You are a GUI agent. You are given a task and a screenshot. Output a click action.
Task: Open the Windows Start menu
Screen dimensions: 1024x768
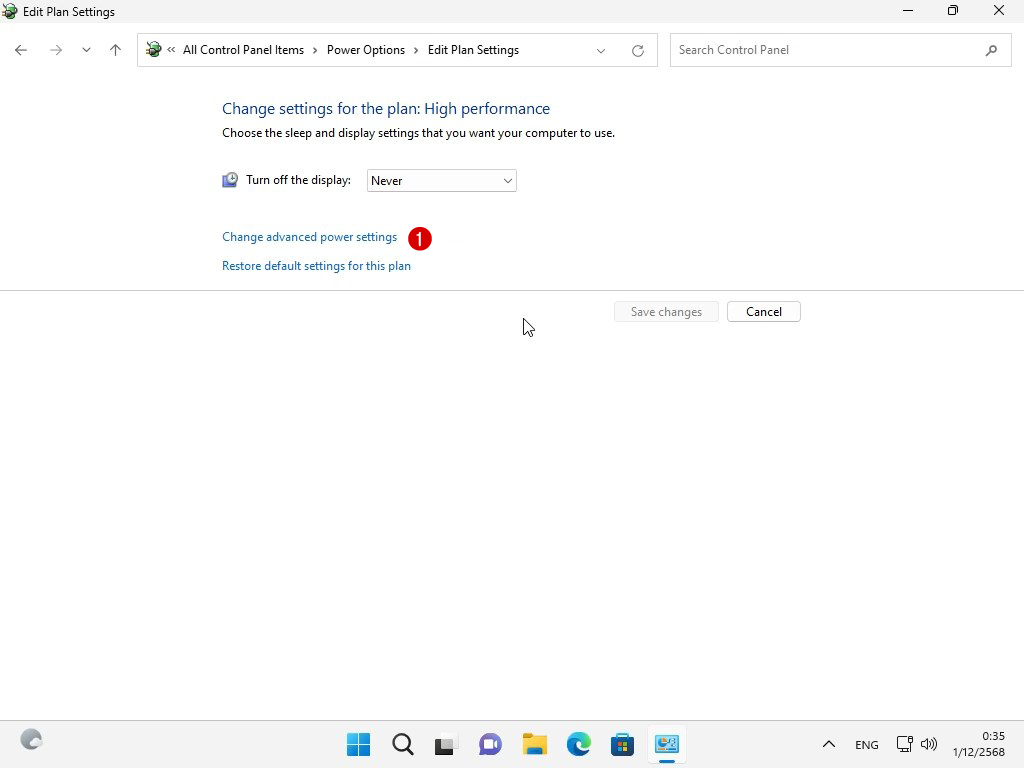[x=358, y=744]
